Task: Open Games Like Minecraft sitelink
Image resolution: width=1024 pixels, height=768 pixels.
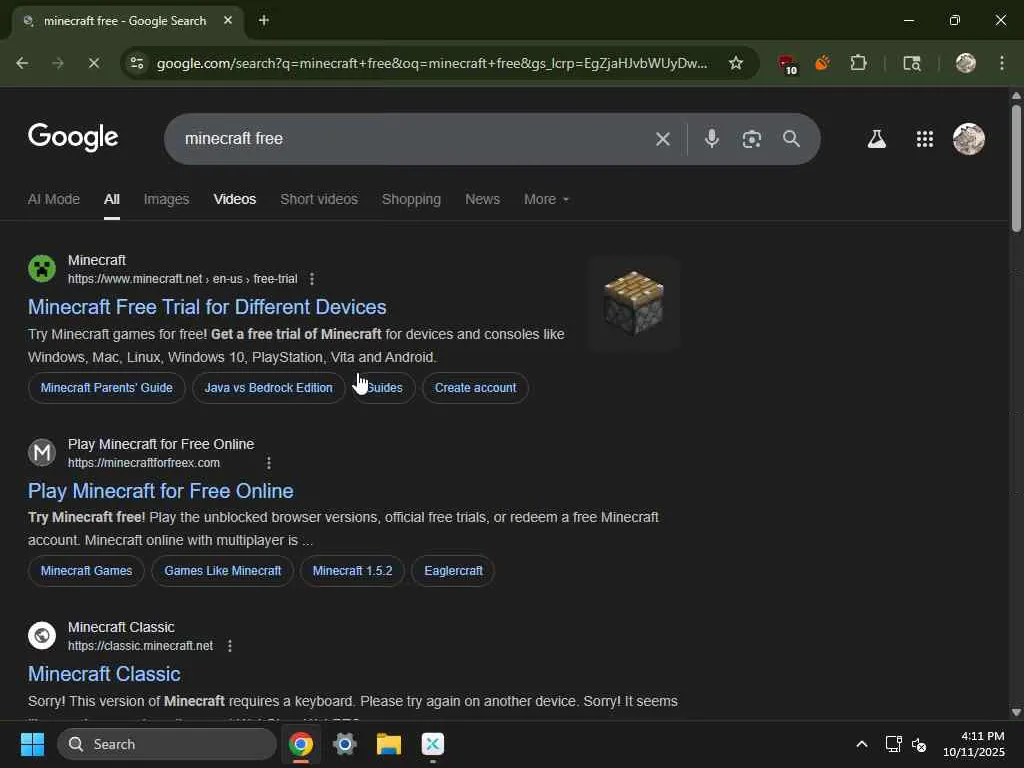Action: 223,571
